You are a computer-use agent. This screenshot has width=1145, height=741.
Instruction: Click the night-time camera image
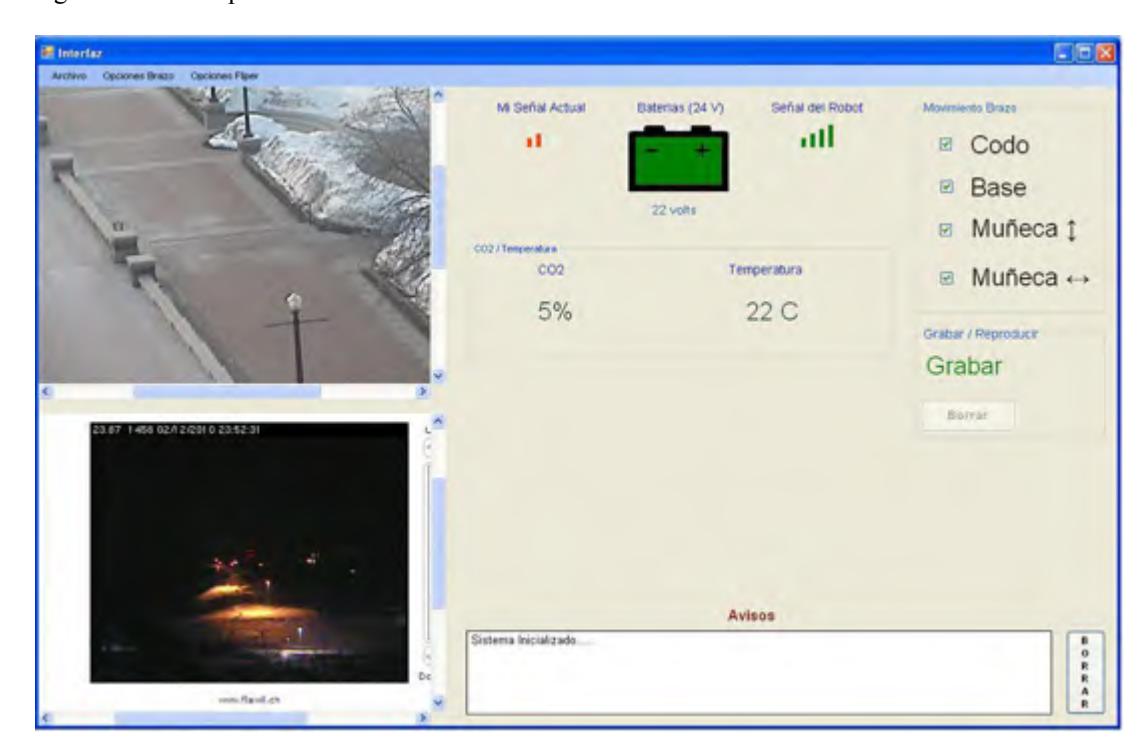tap(249, 553)
